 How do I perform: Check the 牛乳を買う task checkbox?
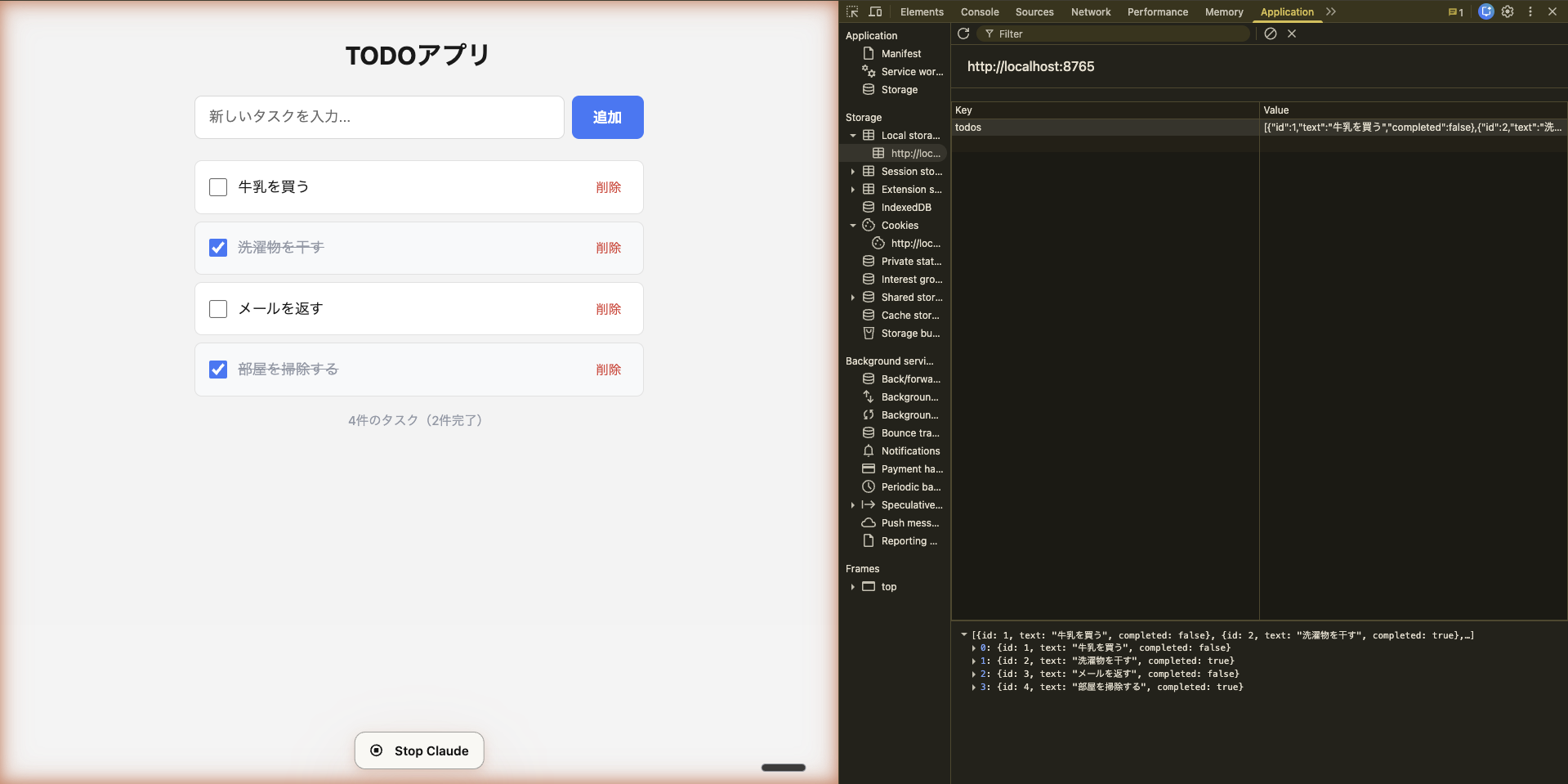[x=218, y=187]
